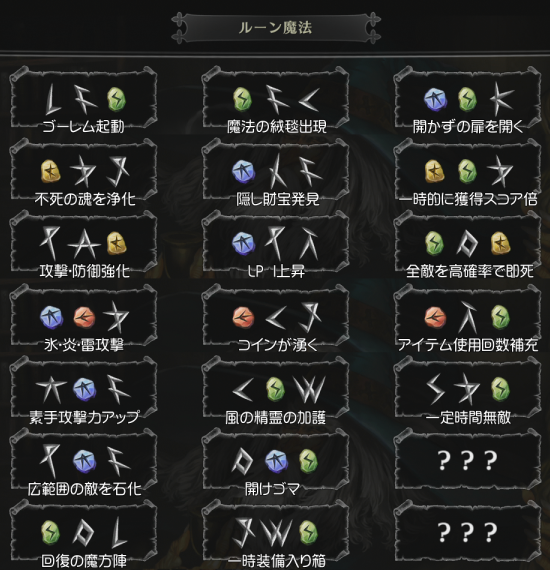
Task: Select the 攻撃・防御強化 spell label
Action: coord(84,272)
